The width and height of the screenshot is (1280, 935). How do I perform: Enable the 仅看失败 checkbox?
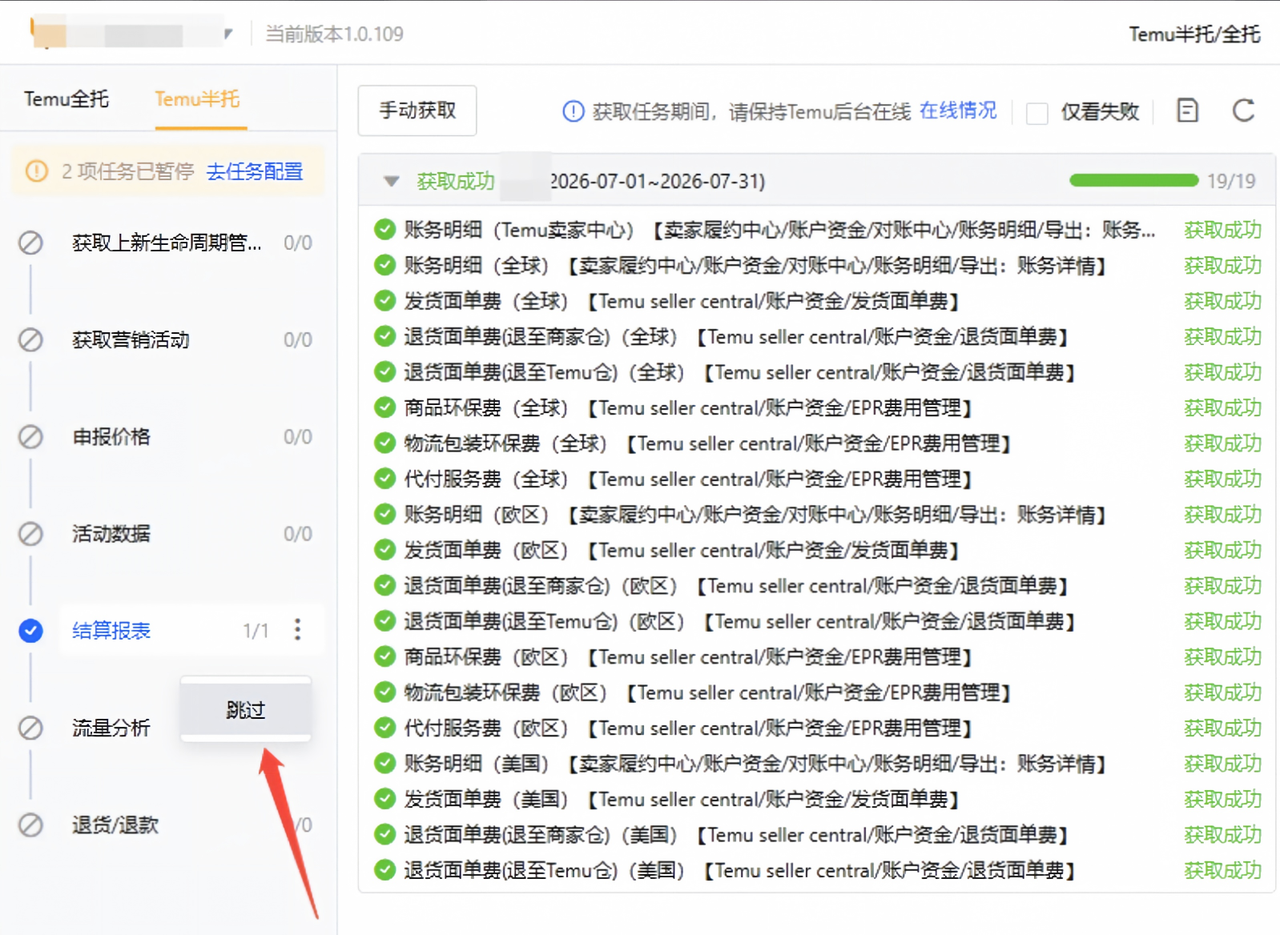tap(1037, 113)
